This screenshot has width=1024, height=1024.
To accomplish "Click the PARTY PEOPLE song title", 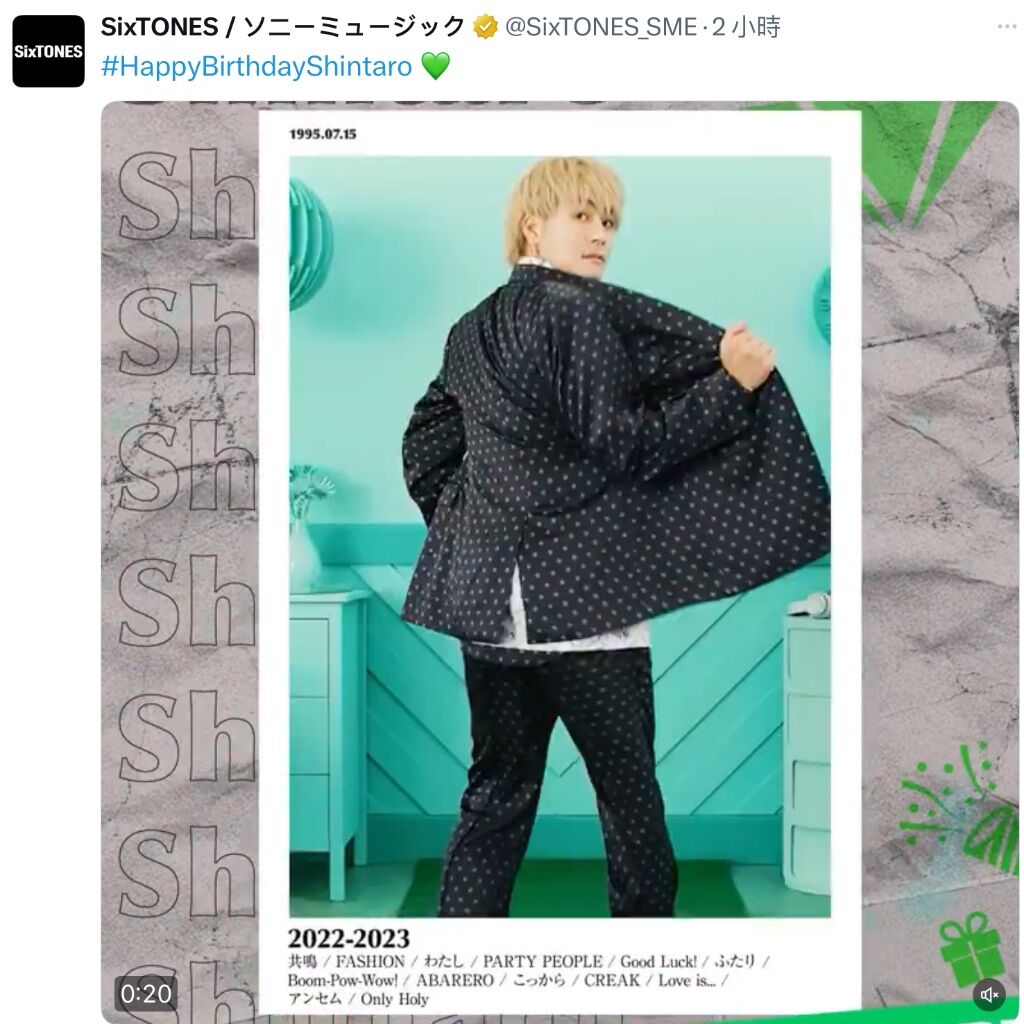I will (543, 961).
